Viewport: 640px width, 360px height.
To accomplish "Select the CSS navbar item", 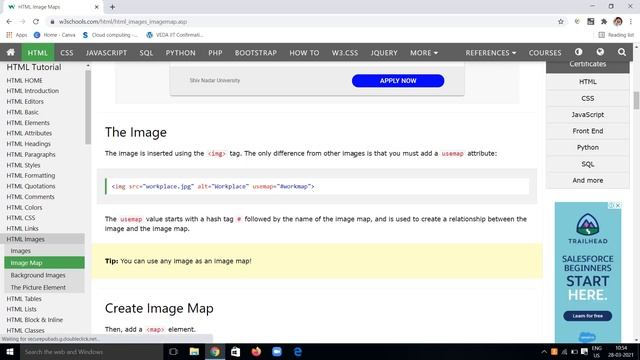I will [67, 53].
